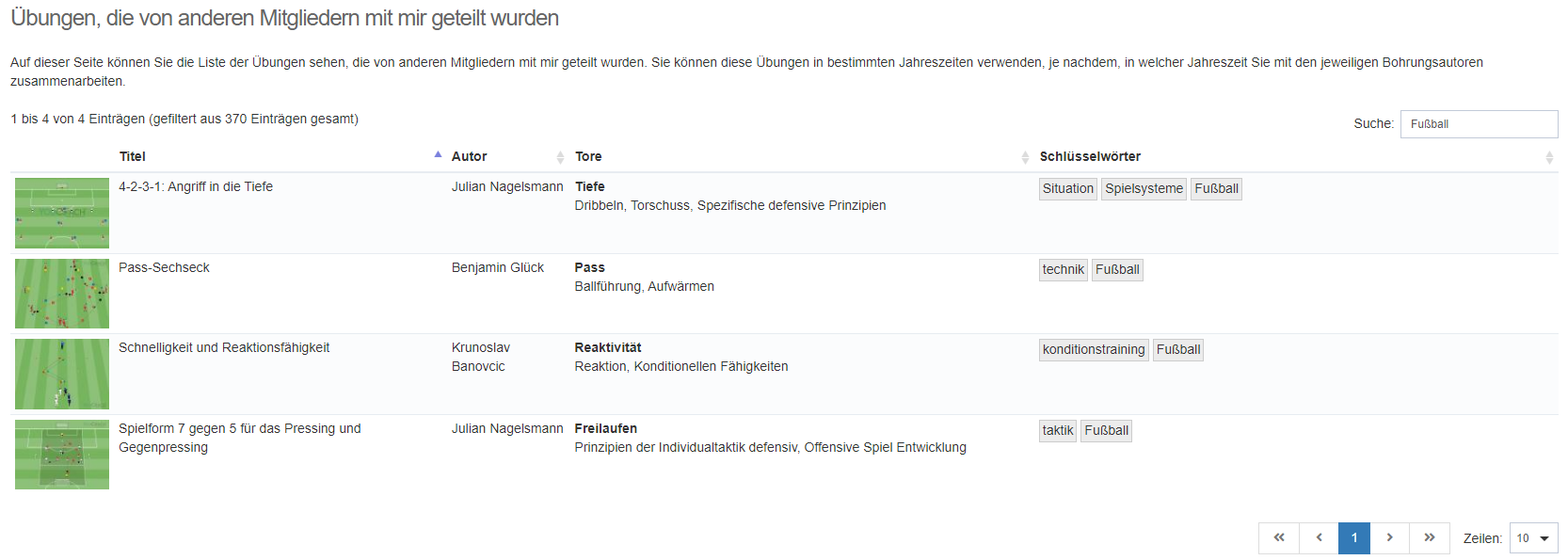Select page 1 in pagination
This screenshot has width=1568, height=560.
1353,538
